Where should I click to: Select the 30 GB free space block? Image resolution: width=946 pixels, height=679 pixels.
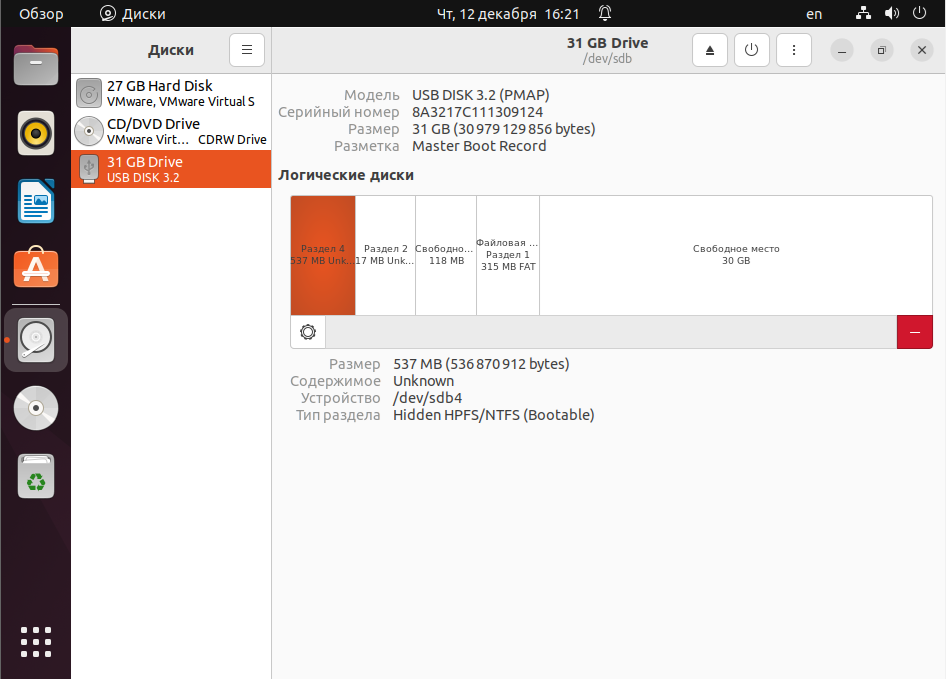(x=736, y=255)
